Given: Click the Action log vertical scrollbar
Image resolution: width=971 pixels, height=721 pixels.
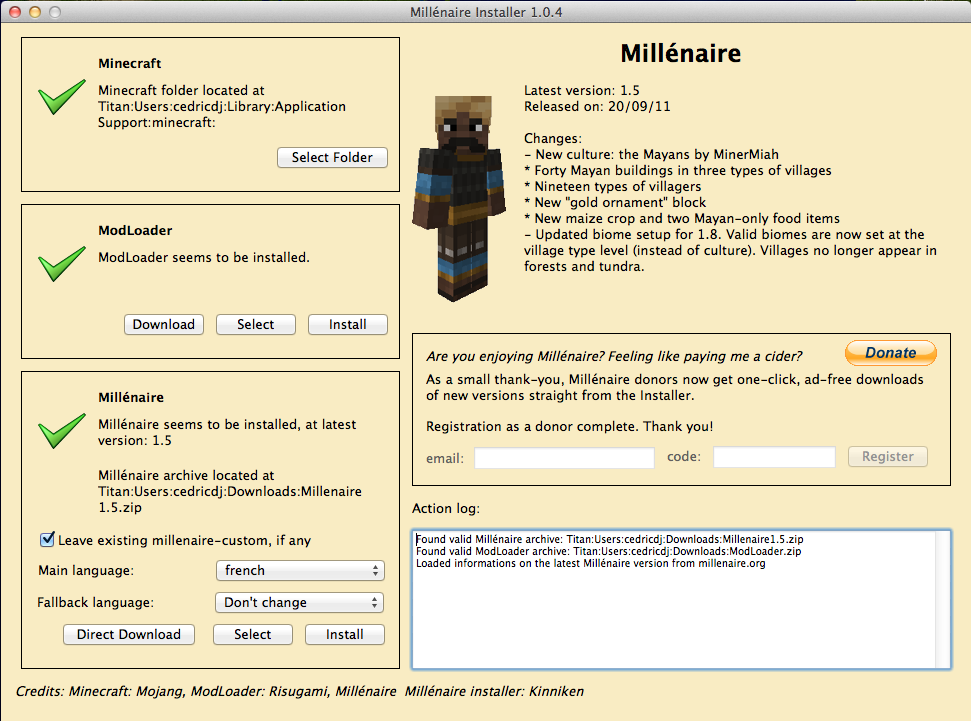Looking at the screenshot, I should 943,599.
